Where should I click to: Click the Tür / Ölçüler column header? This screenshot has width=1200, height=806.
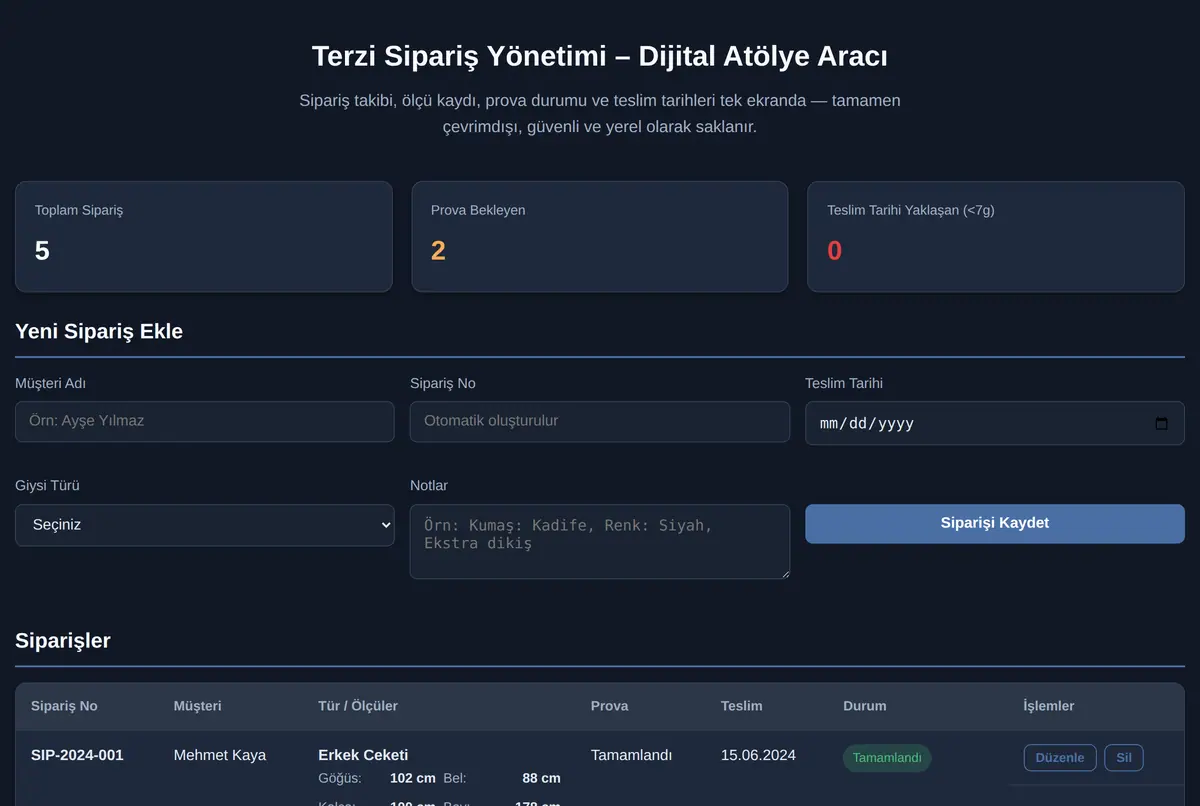(x=358, y=706)
